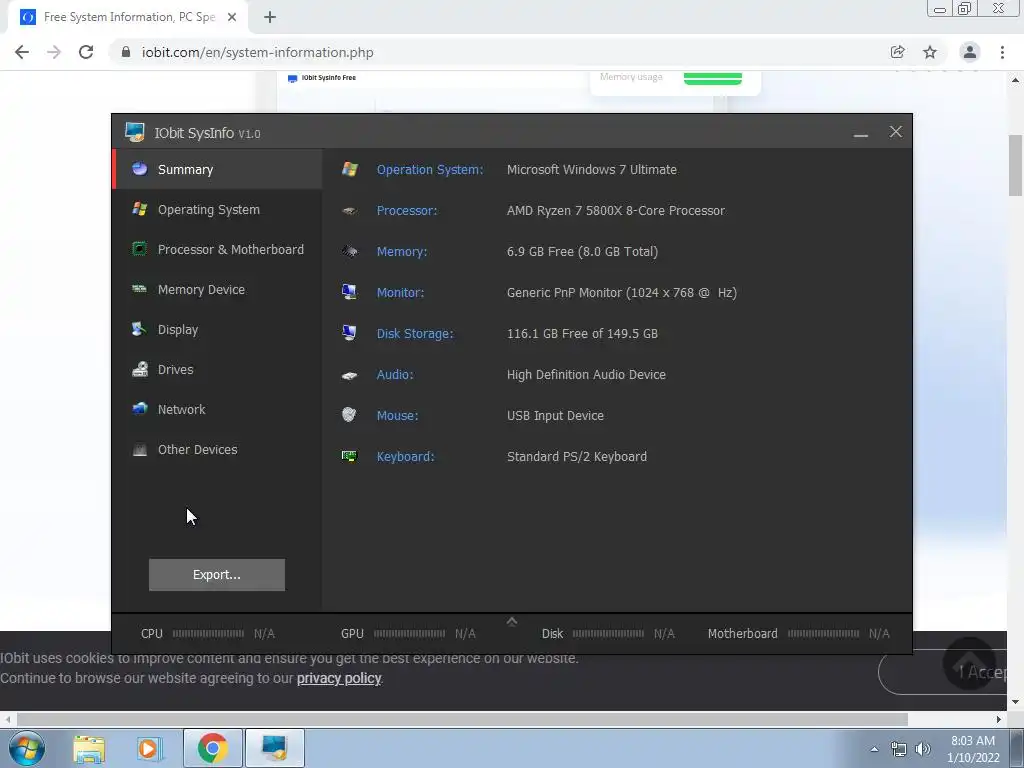
Task: Click 116.1 GB Free of 149.5 GB
Action: point(583,334)
